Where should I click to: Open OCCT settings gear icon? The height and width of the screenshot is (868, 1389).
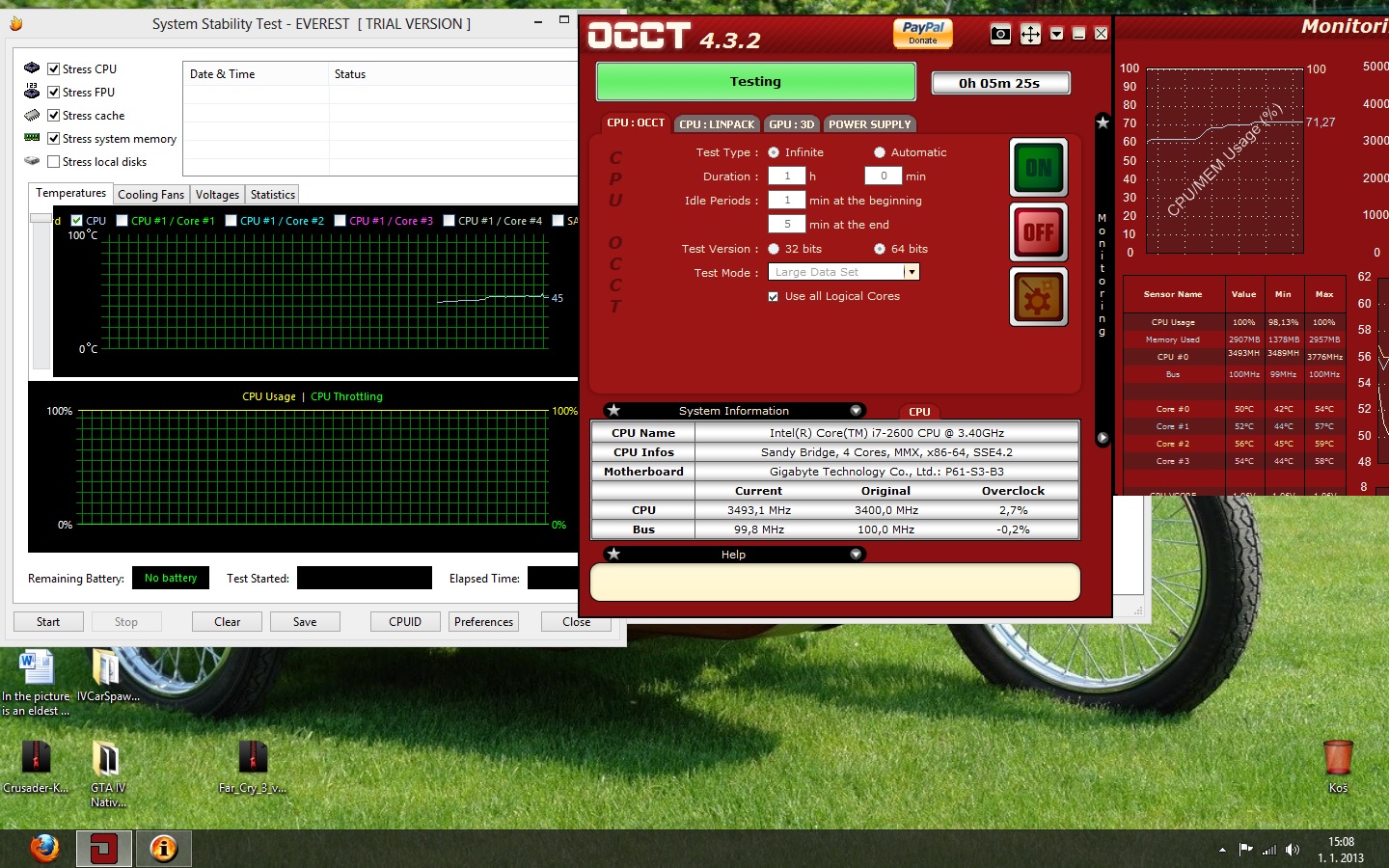[x=1039, y=297]
